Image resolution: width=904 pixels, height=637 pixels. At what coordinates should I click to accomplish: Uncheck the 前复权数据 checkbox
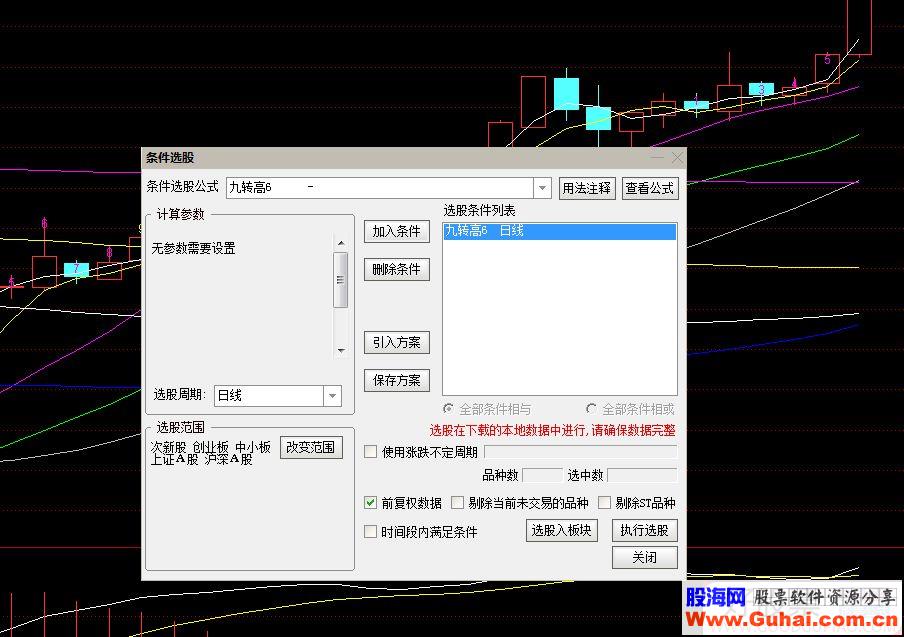tap(371, 503)
